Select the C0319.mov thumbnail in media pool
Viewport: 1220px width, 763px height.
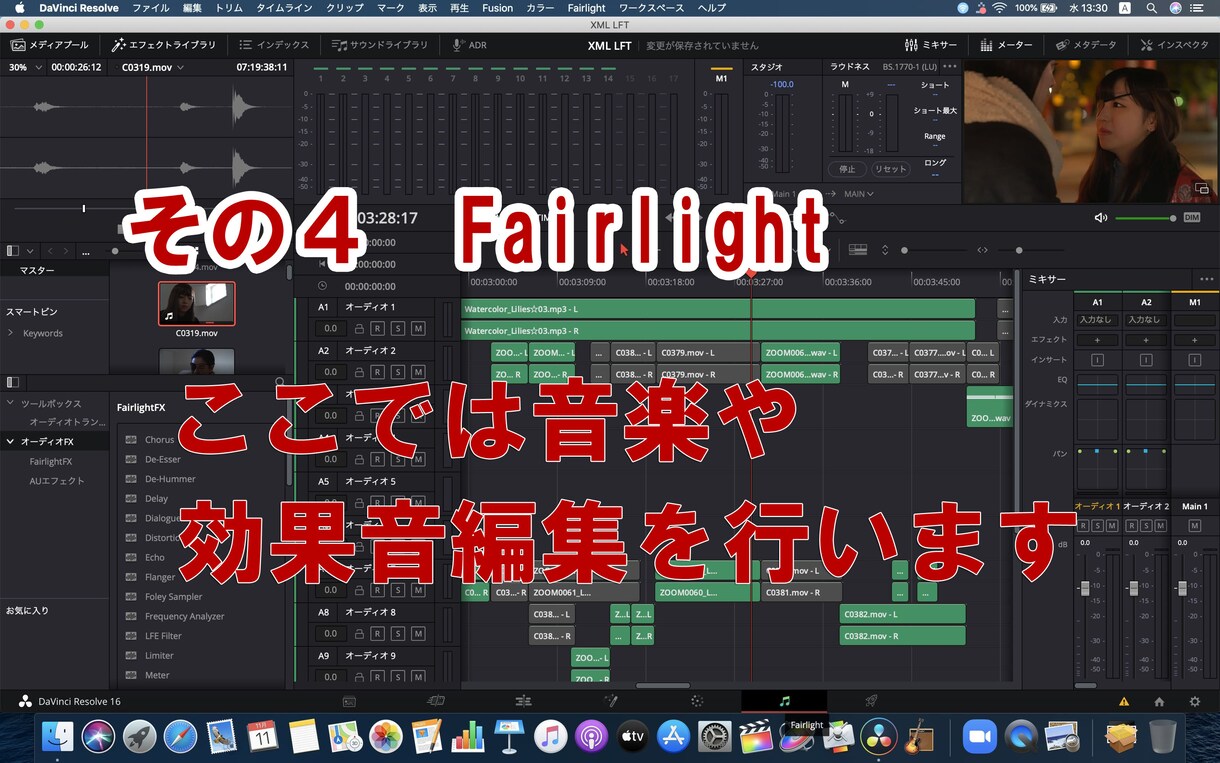pyautogui.click(x=197, y=303)
